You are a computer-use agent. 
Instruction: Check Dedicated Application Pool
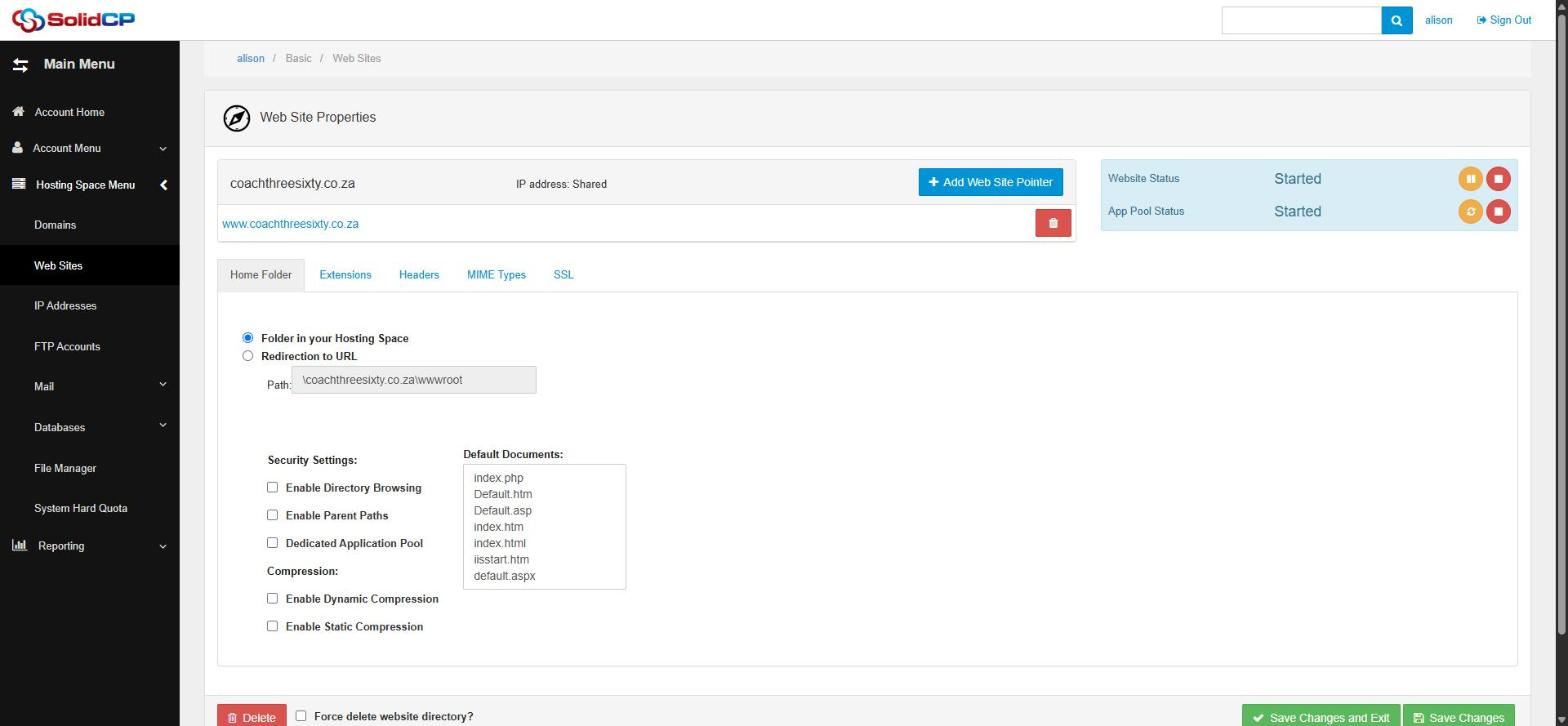coord(272,543)
